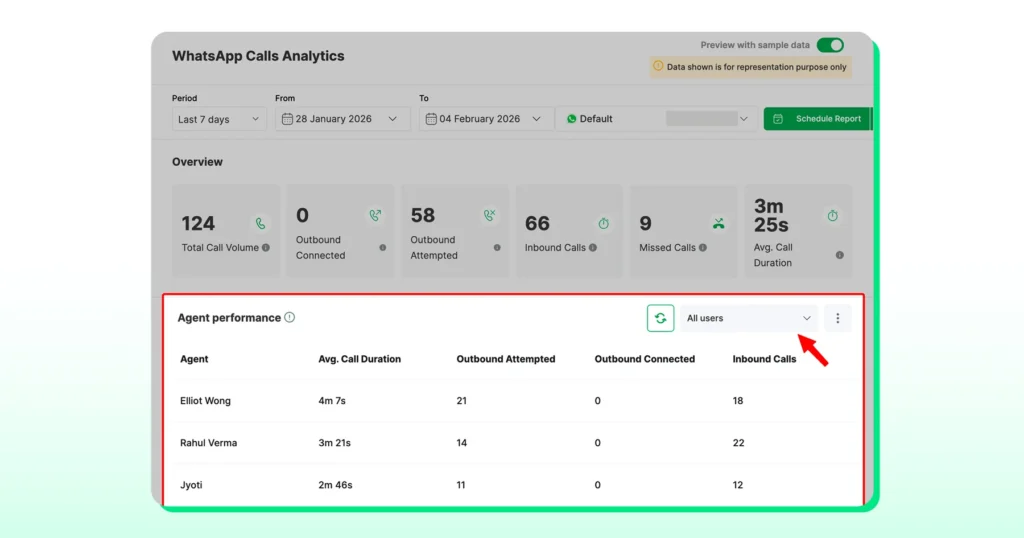Open the three-dot more options menu
Screen dimensions: 1024x538
click(837, 318)
